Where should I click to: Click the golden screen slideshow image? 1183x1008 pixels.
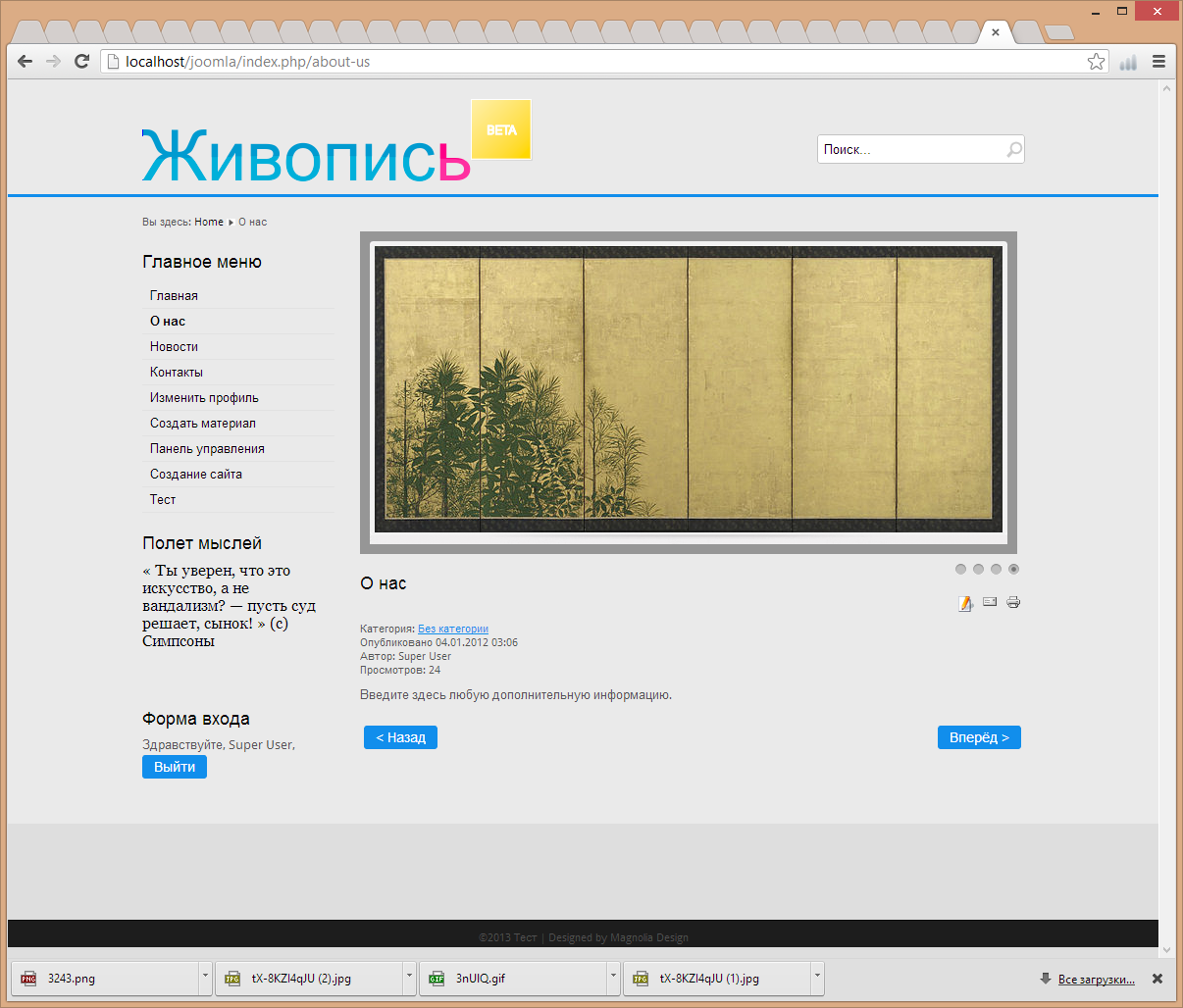(x=689, y=389)
